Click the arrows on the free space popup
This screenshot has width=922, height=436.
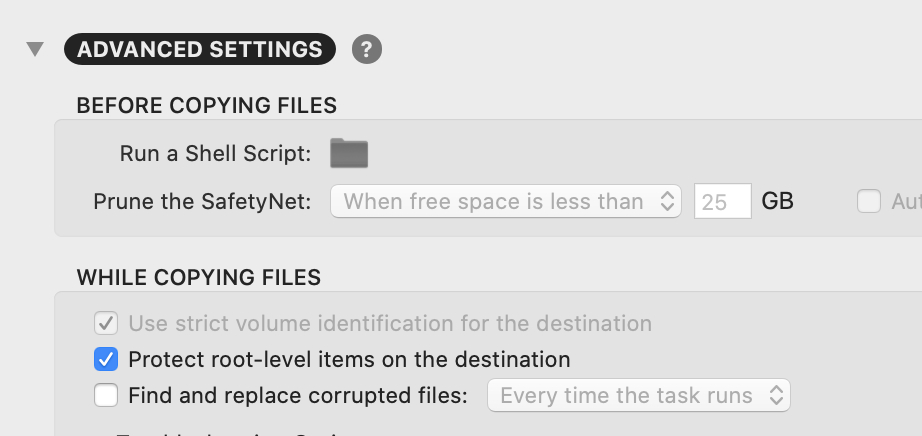(667, 201)
